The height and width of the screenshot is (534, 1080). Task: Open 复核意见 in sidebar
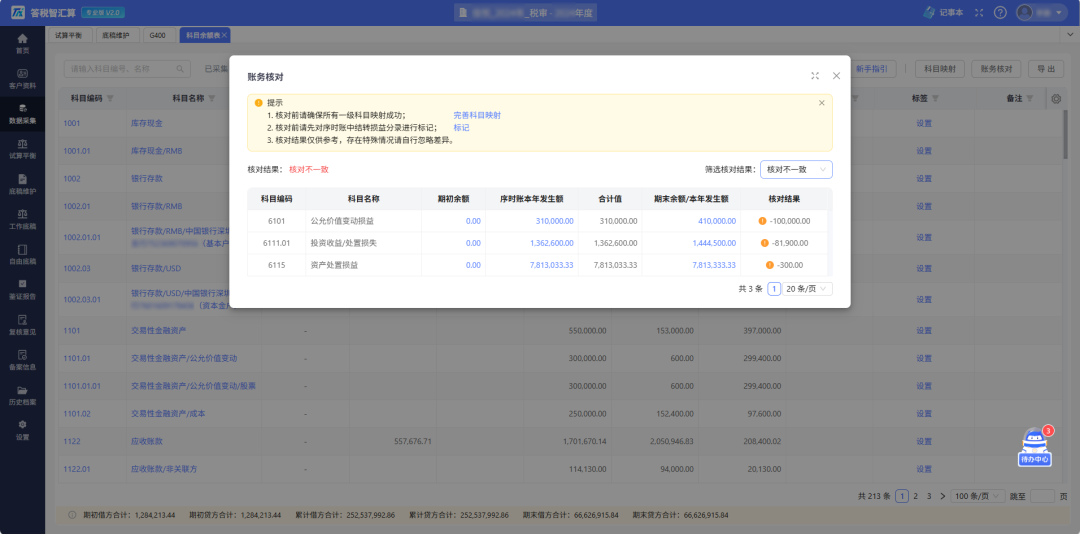click(x=23, y=325)
